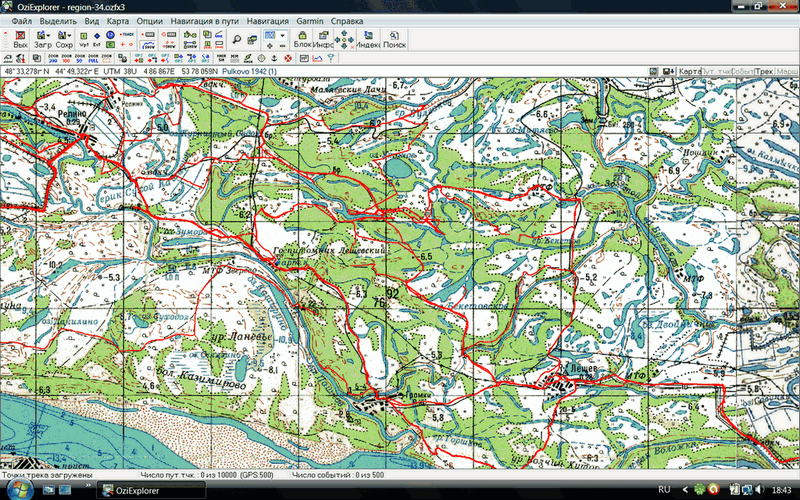Click the Инфо info button
Viewport: 800px width, 500px height.
(323, 40)
